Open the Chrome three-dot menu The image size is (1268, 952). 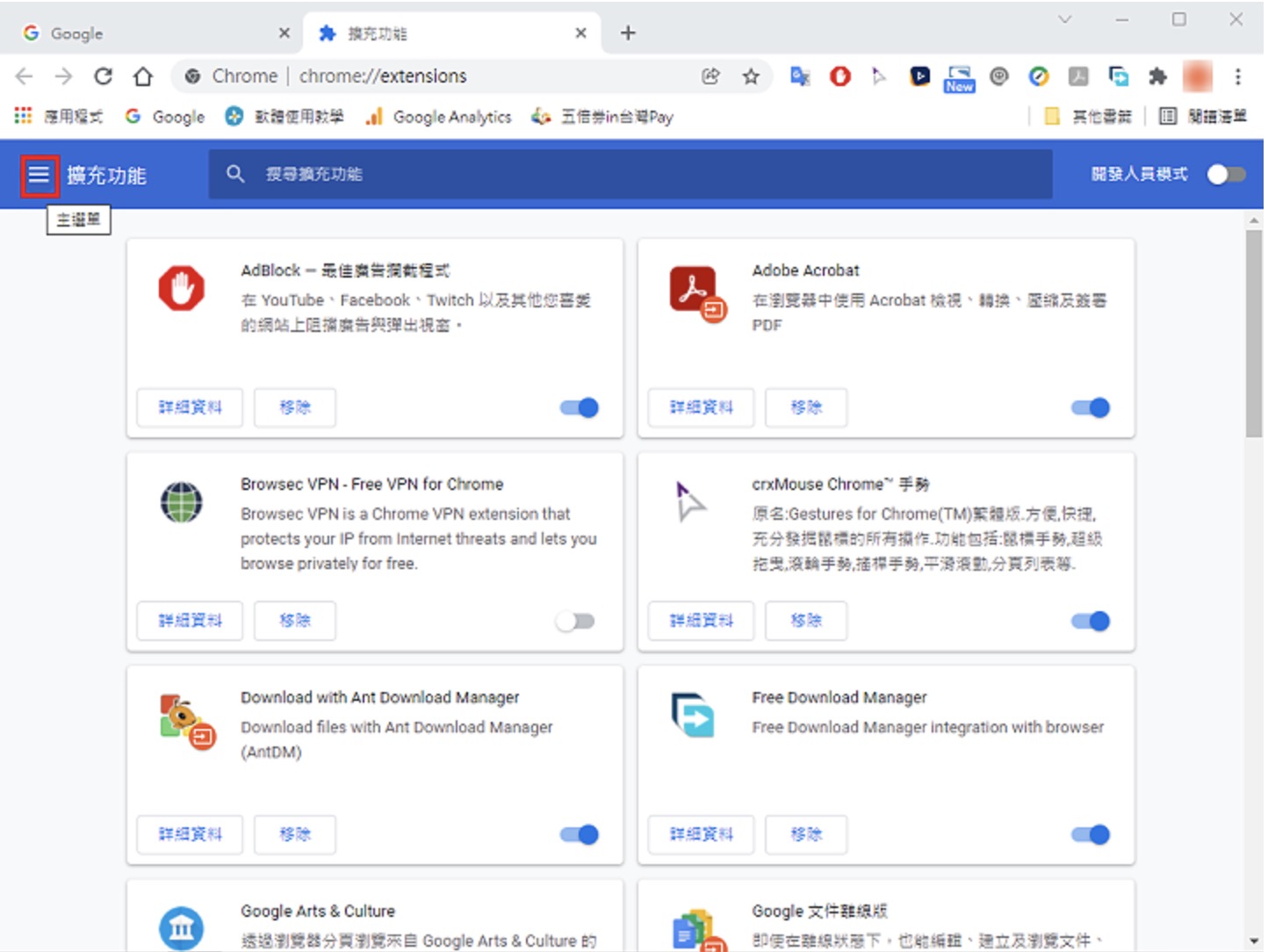pyautogui.click(x=1238, y=76)
